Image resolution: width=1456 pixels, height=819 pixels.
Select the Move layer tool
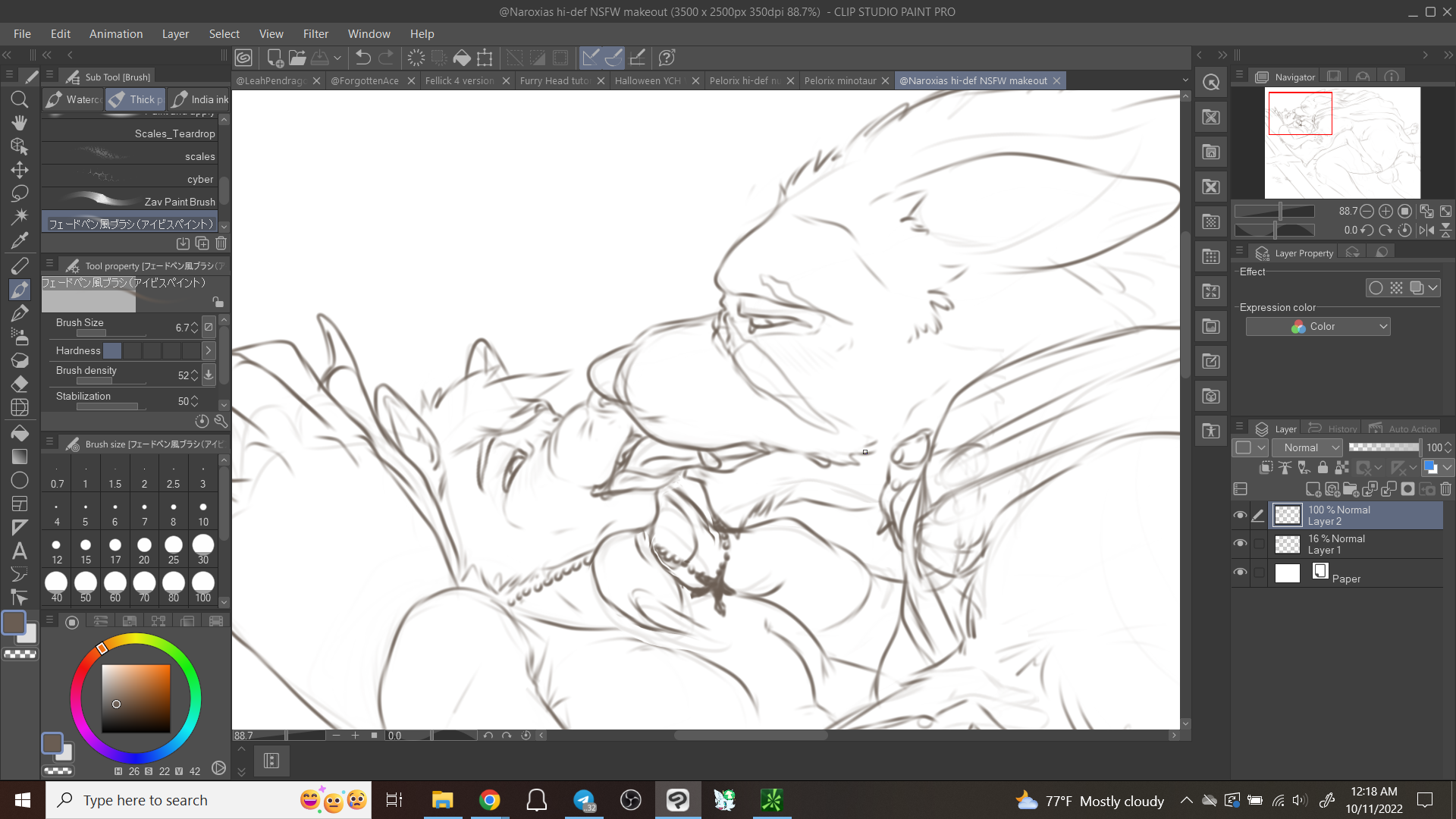tap(20, 170)
